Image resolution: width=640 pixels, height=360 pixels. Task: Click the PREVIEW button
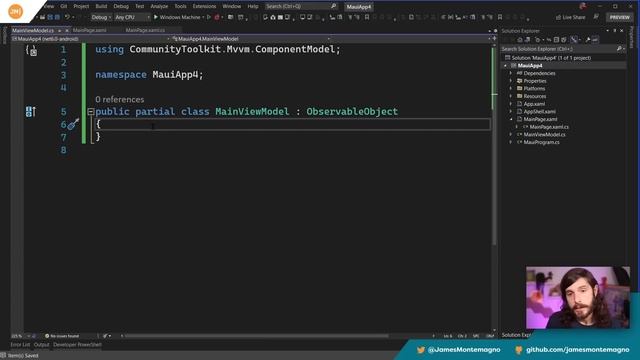click(620, 17)
